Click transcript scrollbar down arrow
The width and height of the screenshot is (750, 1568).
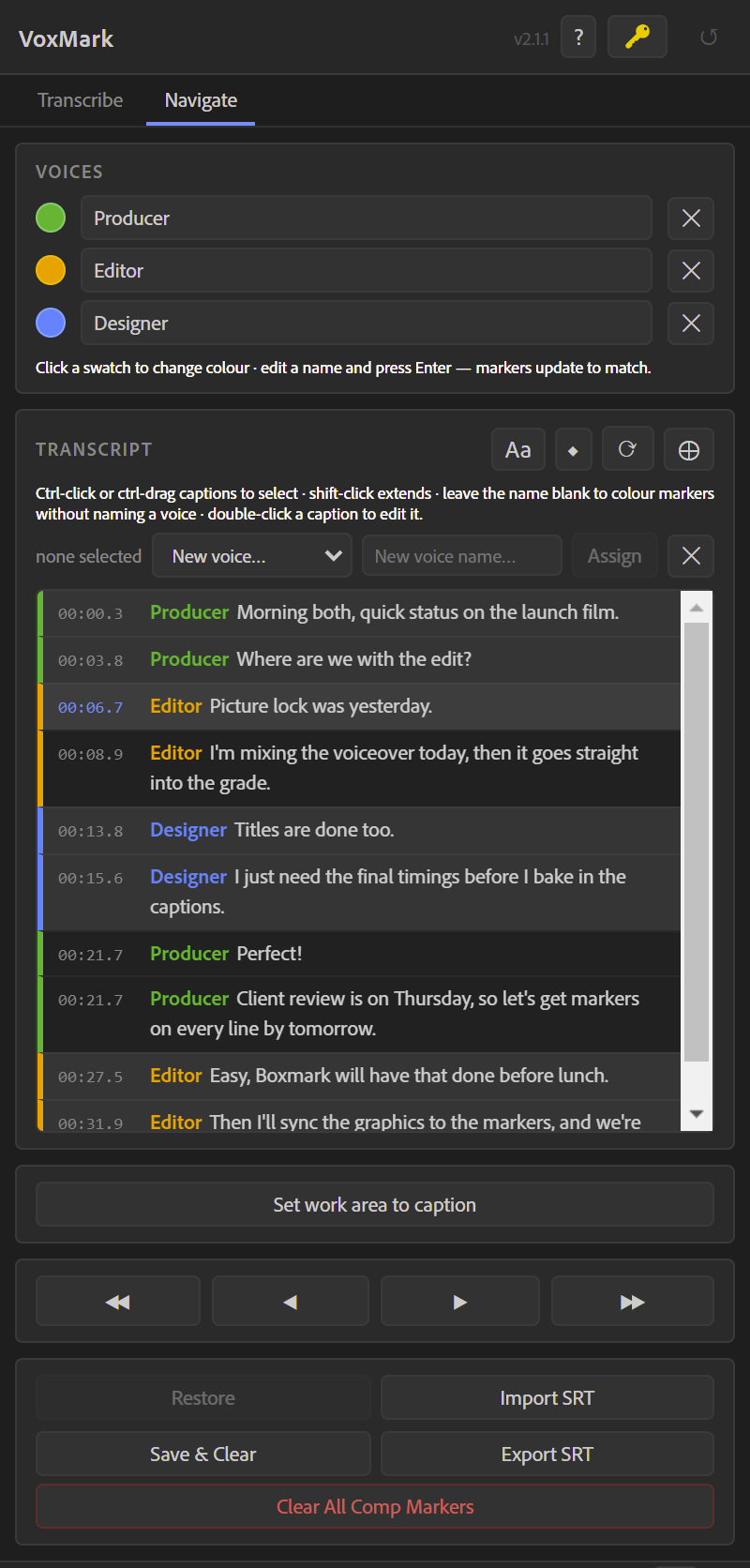click(x=697, y=1114)
